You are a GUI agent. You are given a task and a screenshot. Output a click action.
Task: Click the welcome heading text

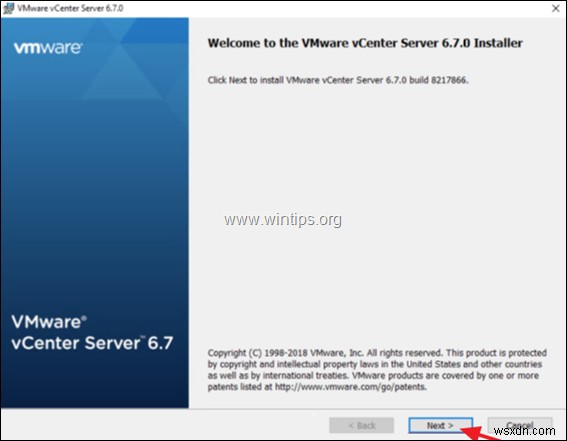(x=365, y=43)
